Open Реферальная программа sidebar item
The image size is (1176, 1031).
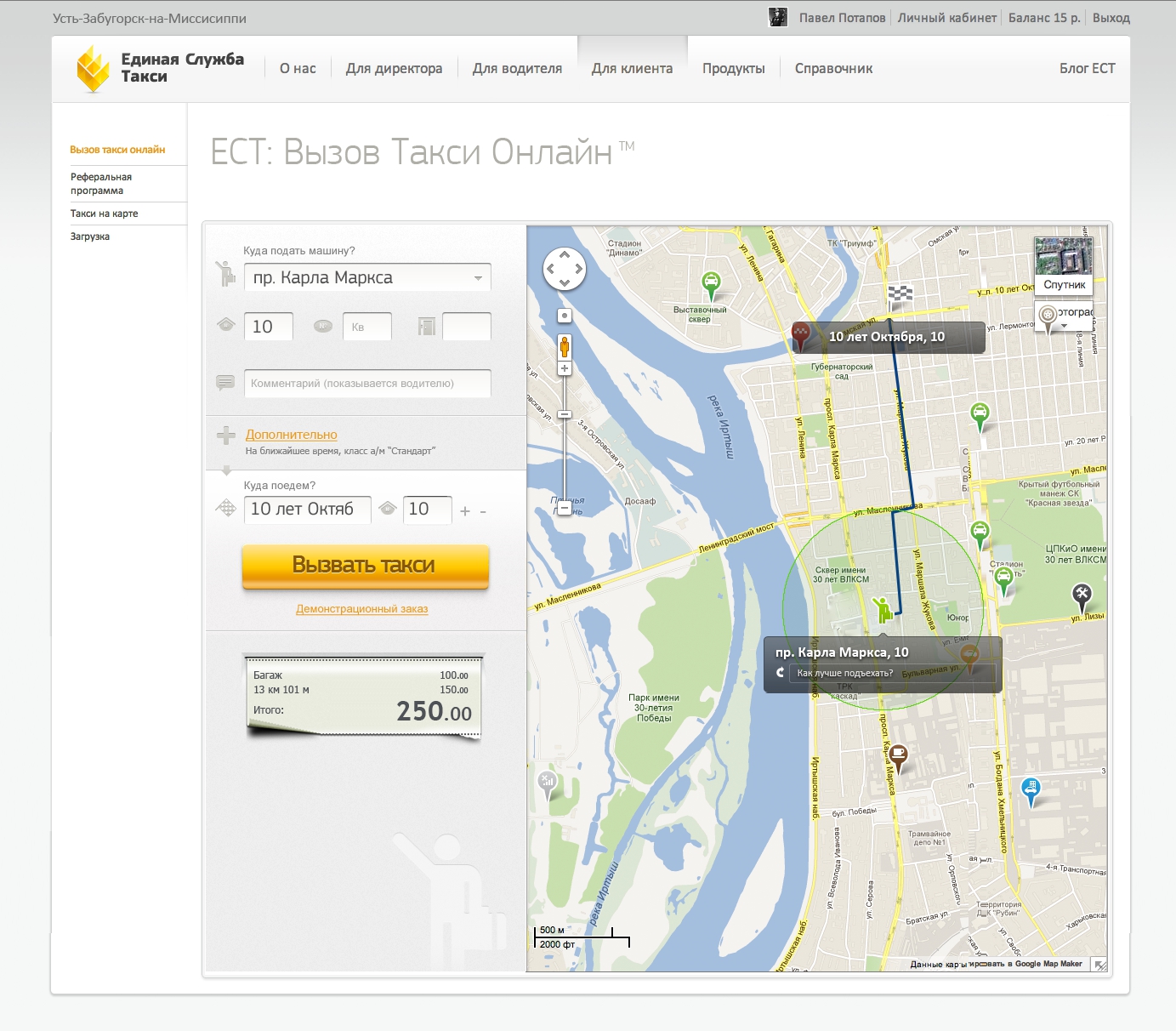pyautogui.click(x=101, y=184)
